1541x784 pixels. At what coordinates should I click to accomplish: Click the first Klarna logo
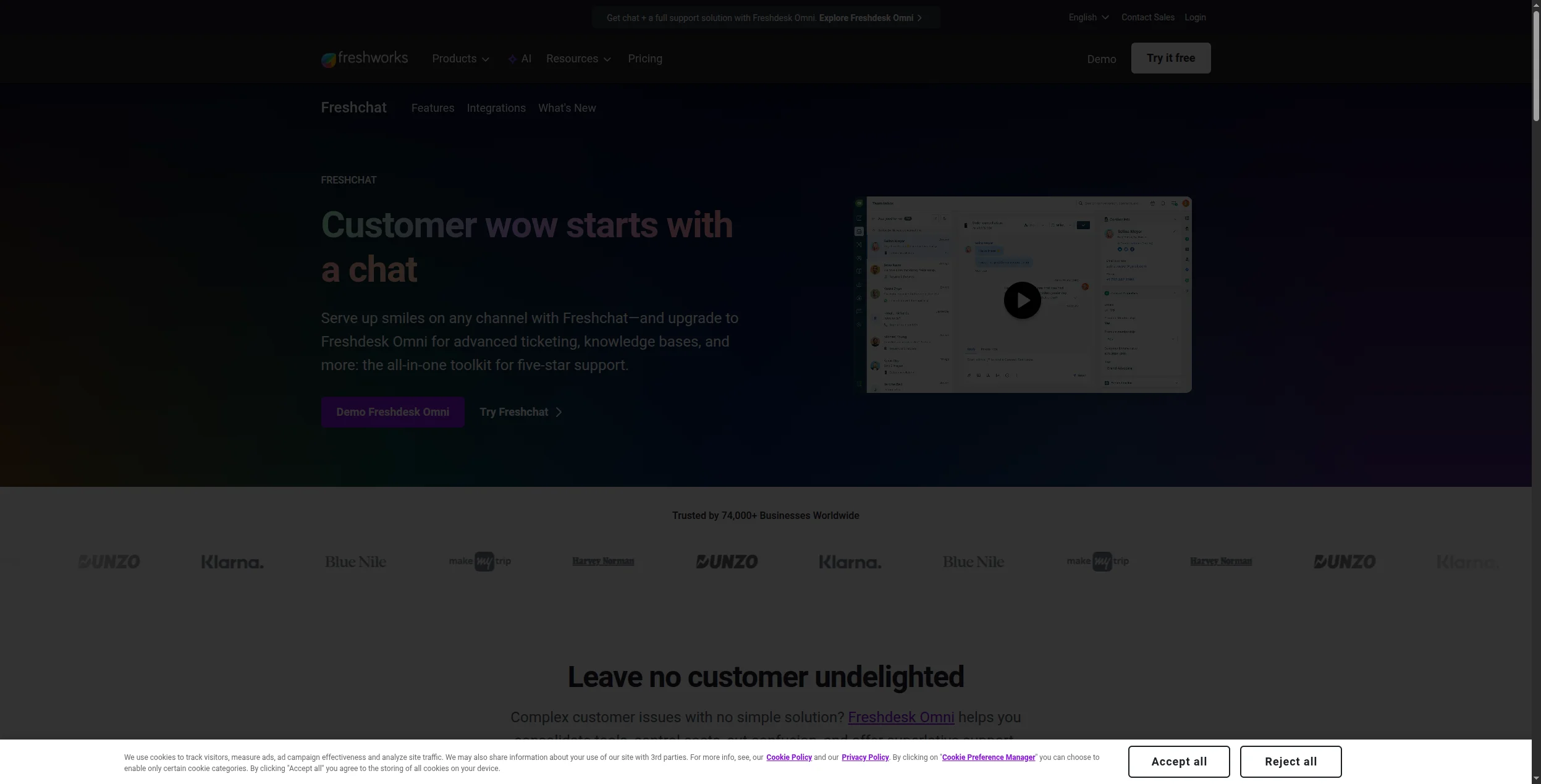point(232,562)
